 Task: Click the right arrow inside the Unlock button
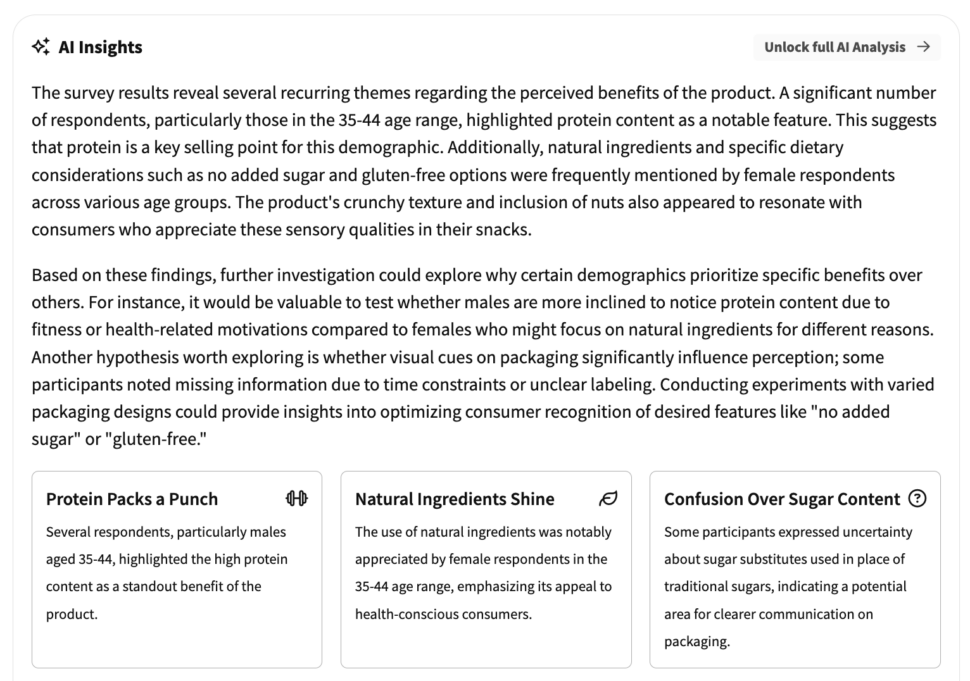click(925, 46)
